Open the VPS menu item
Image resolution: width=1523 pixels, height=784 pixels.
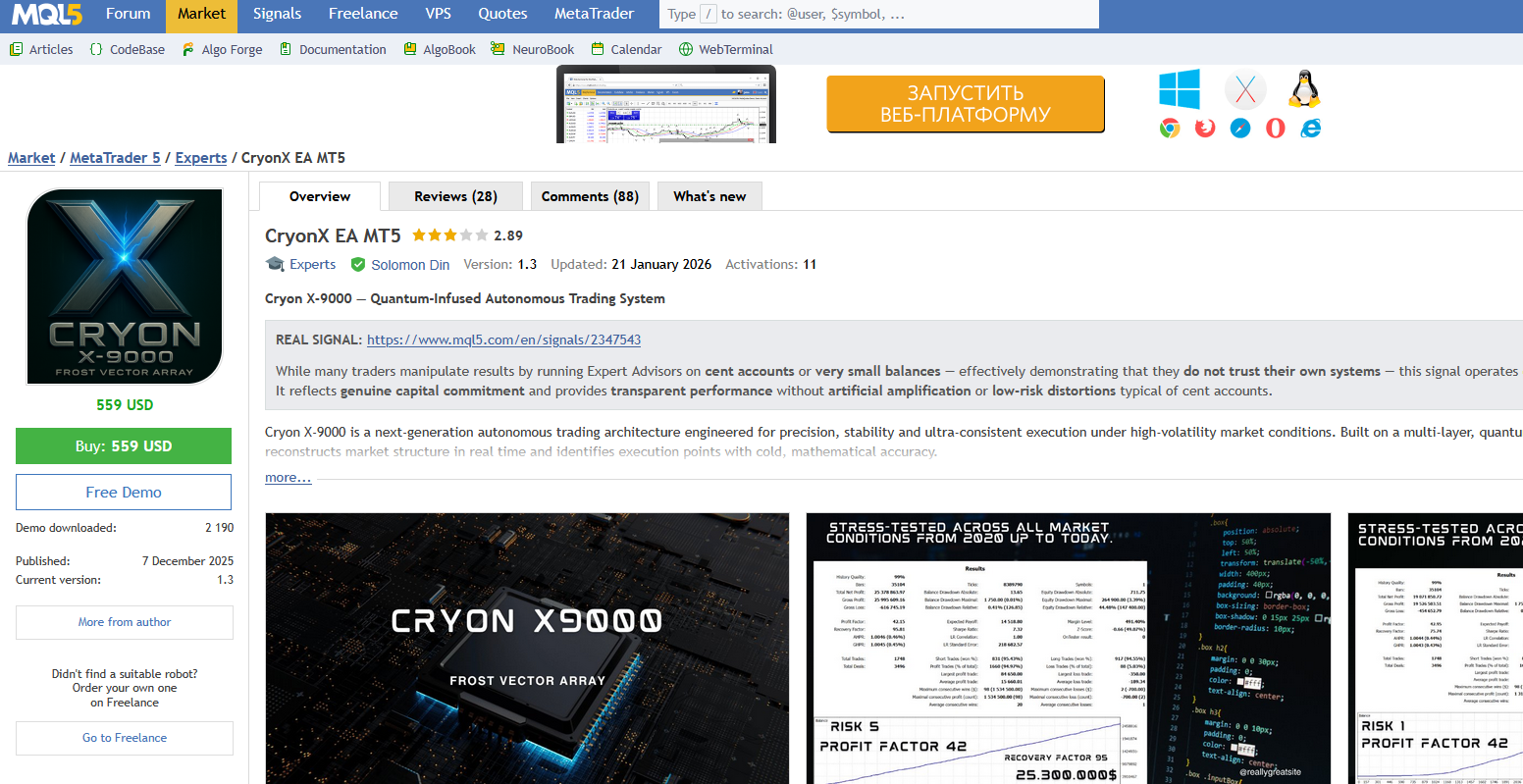(x=439, y=14)
